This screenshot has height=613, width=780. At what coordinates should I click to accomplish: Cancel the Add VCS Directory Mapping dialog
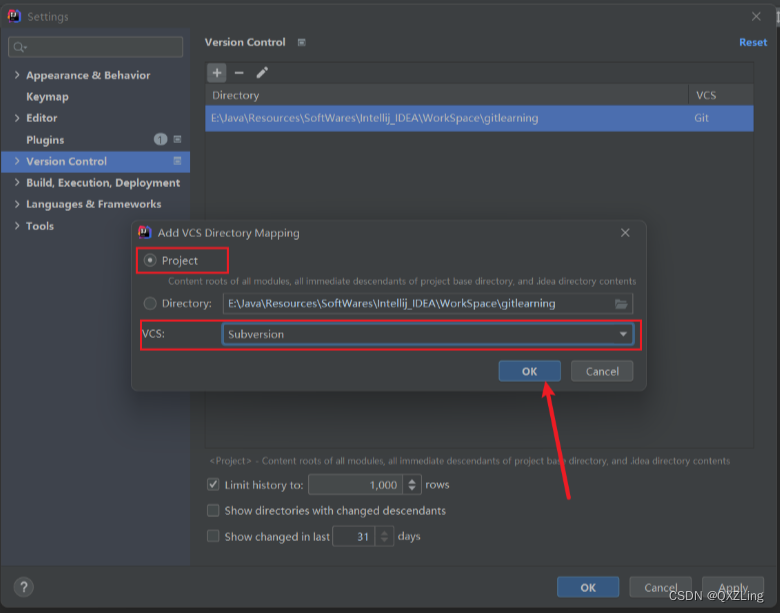point(602,371)
